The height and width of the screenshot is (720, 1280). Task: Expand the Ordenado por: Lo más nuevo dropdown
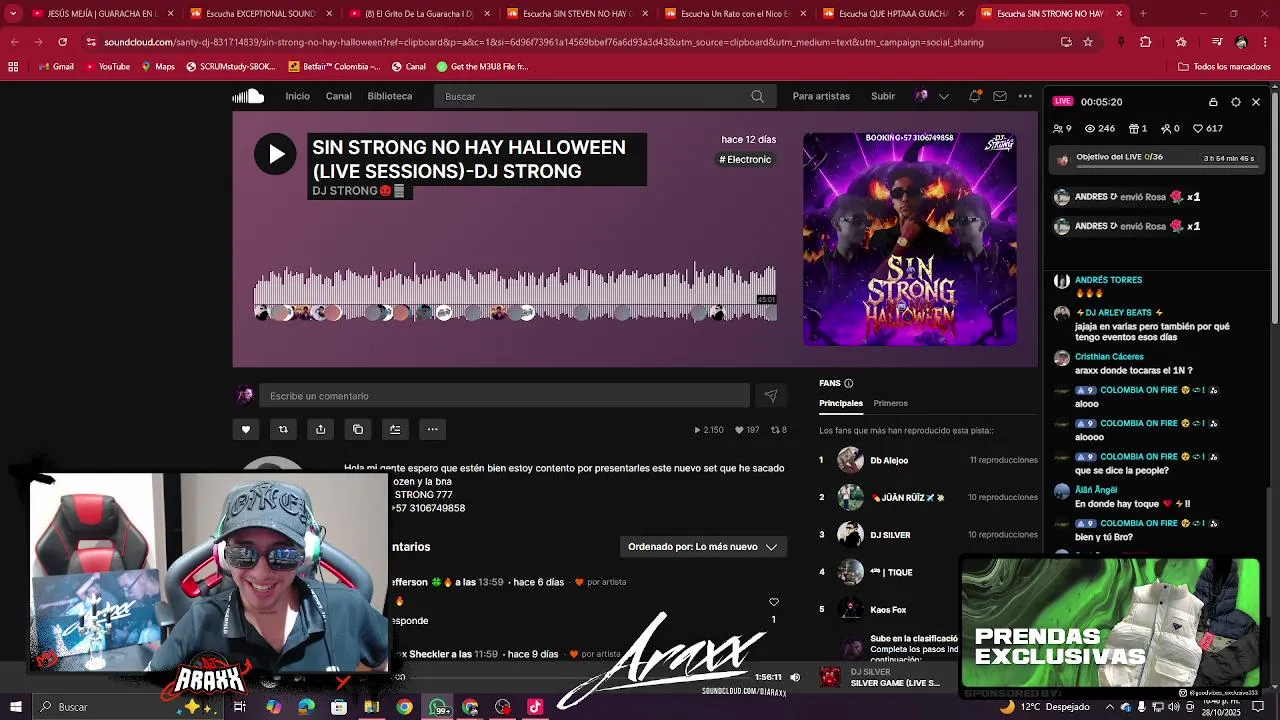click(702, 547)
